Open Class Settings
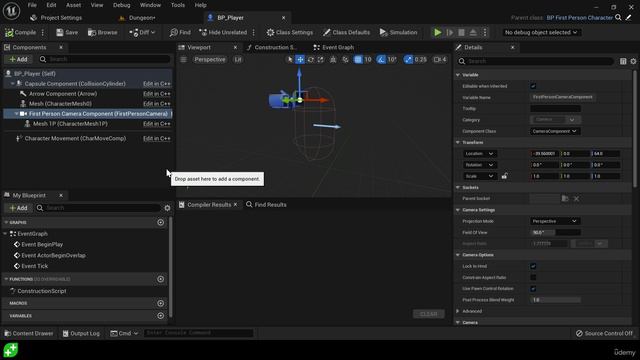Screen dimensions: 640x360 pos(290,32)
